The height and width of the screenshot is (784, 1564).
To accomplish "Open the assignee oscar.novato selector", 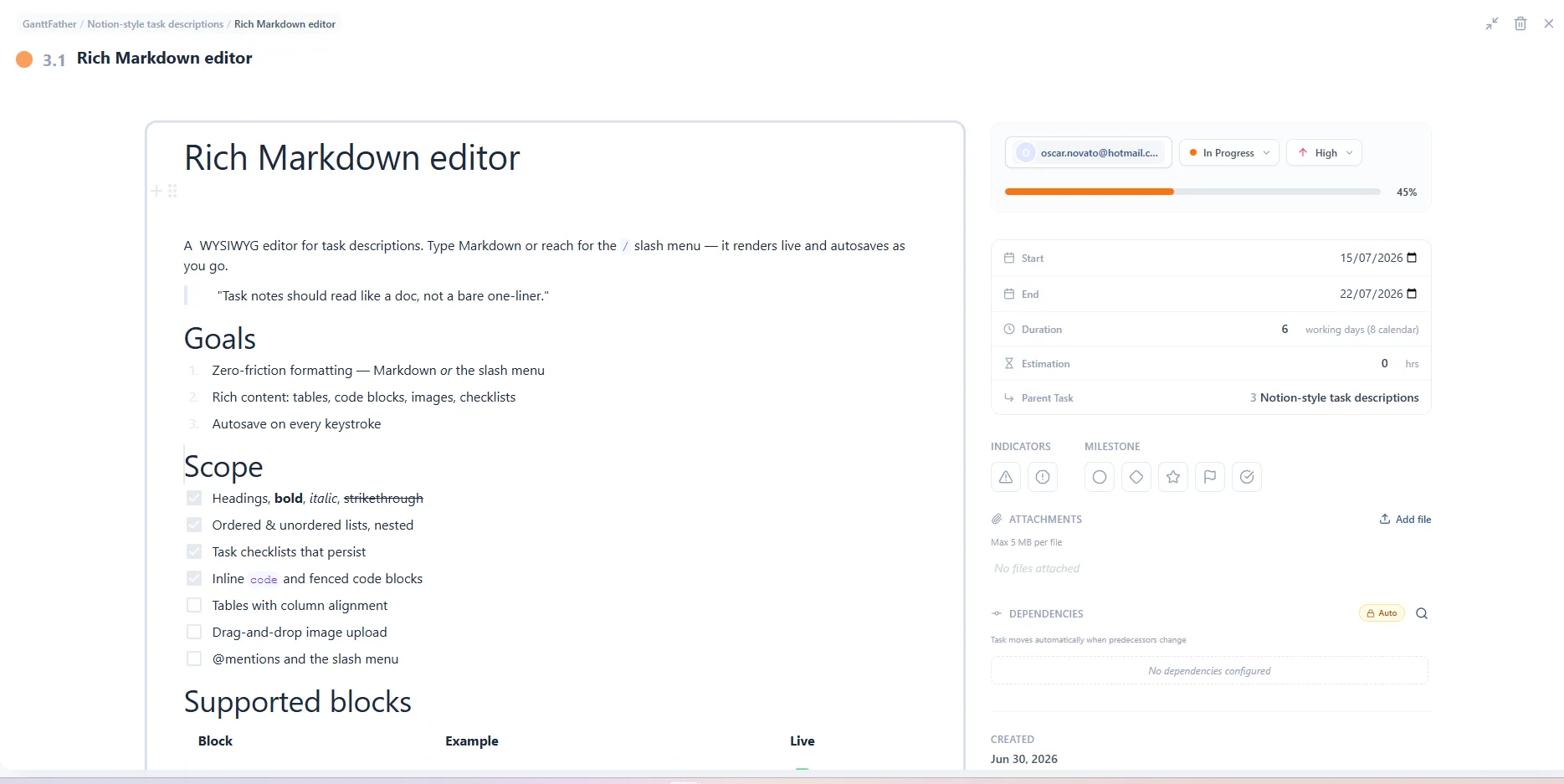I will [x=1089, y=153].
